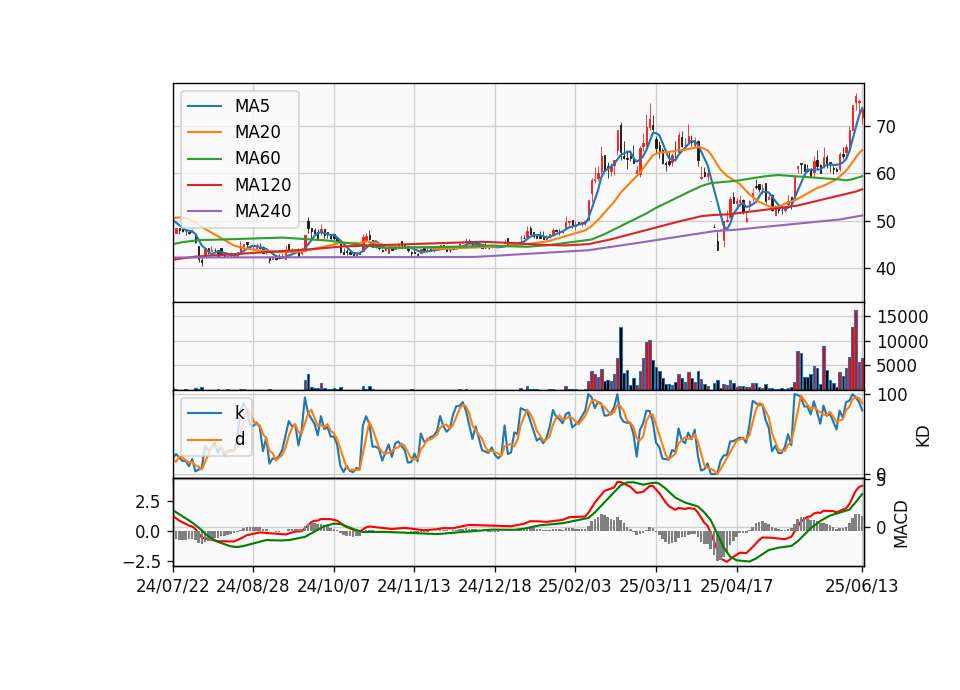Viewport: 960px width, 690px height.
Task: Click the 24/12/18 date axis label
Action: (495, 586)
